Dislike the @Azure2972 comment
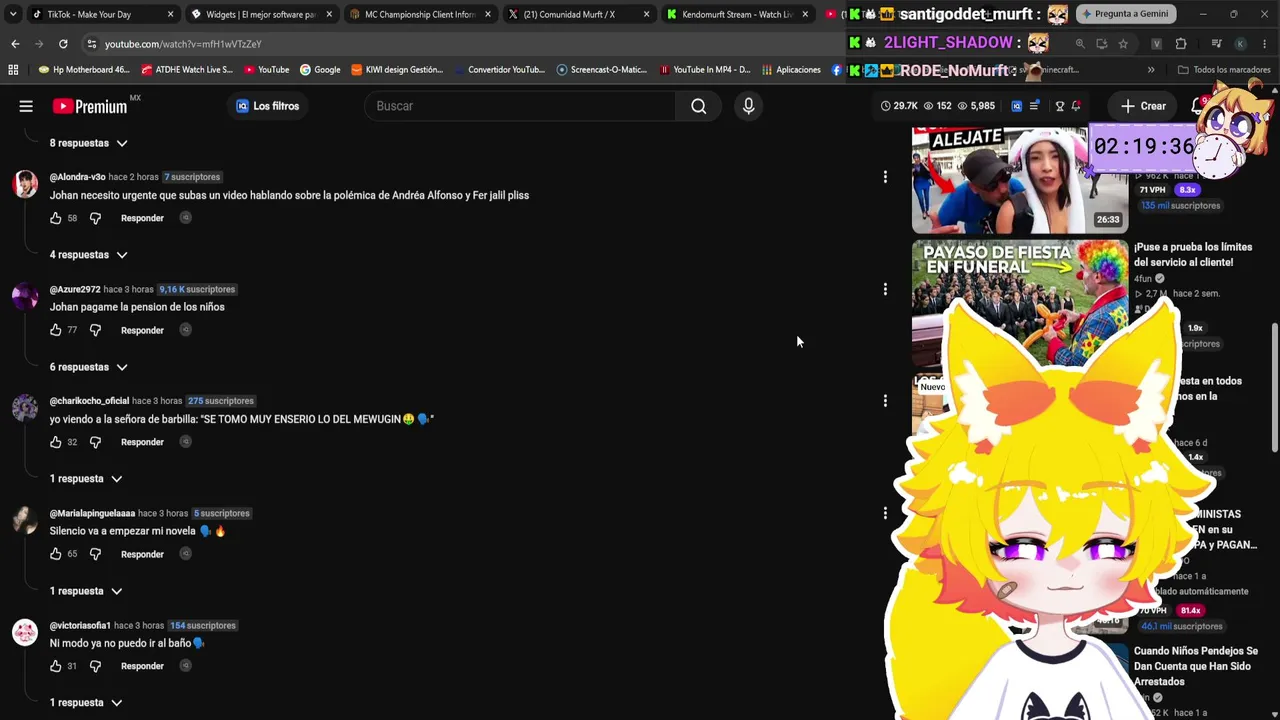The width and height of the screenshot is (1280, 720). point(95,330)
